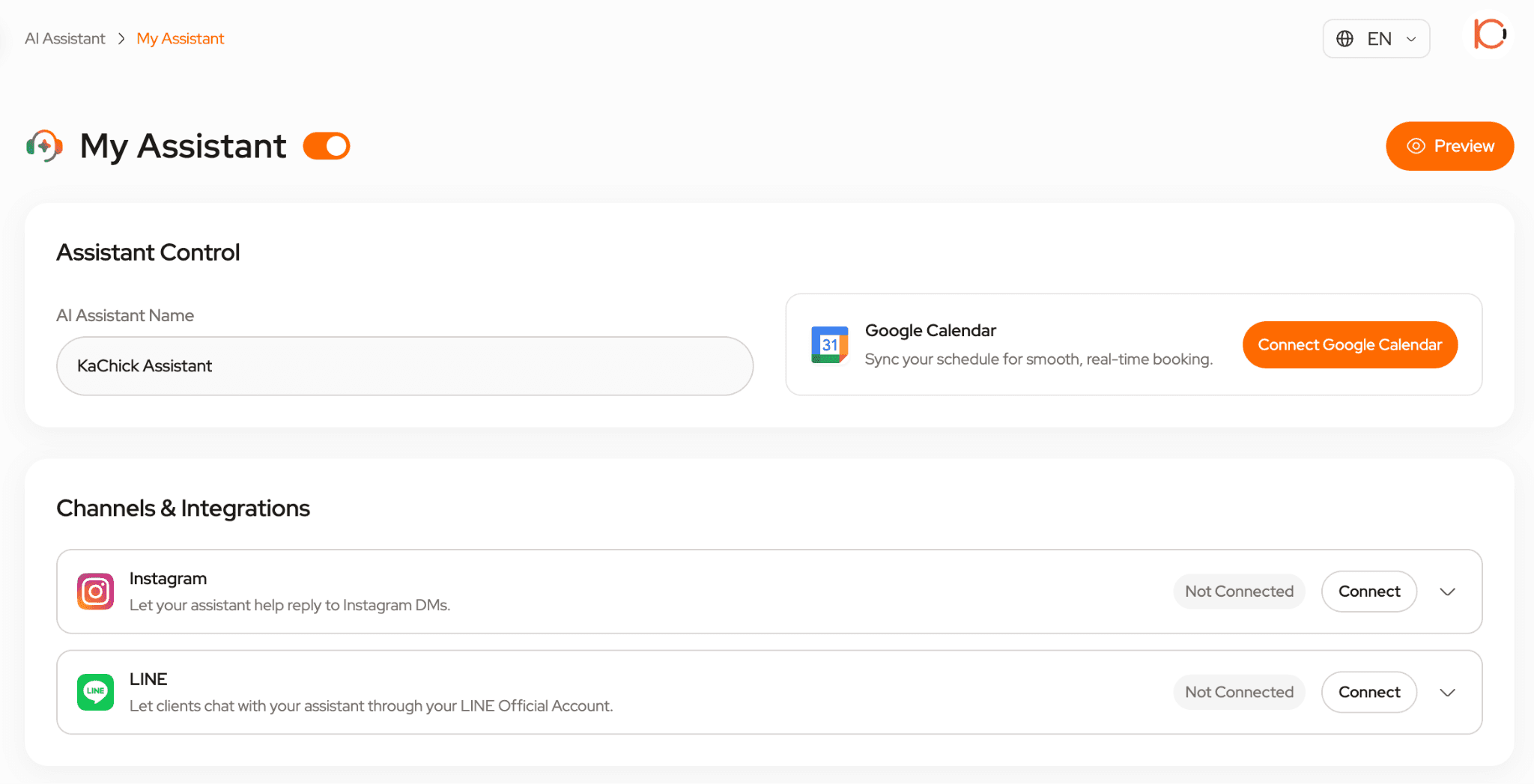Image resolution: width=1534 pixels, height=784 pixels.
Task: Click the eye icon in Preview
Action: pyautogui.click(x=1416, y=146)
